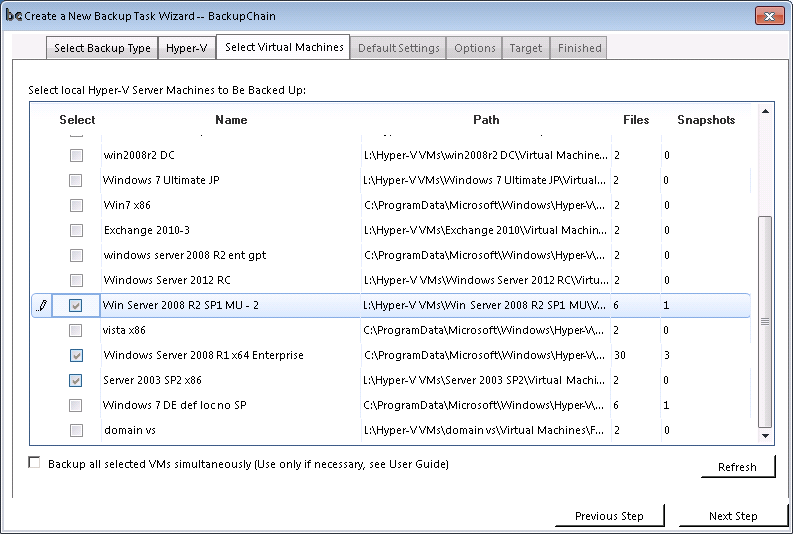Click the Select column header
Screen dimensions: 793x534
coord(77,120)
